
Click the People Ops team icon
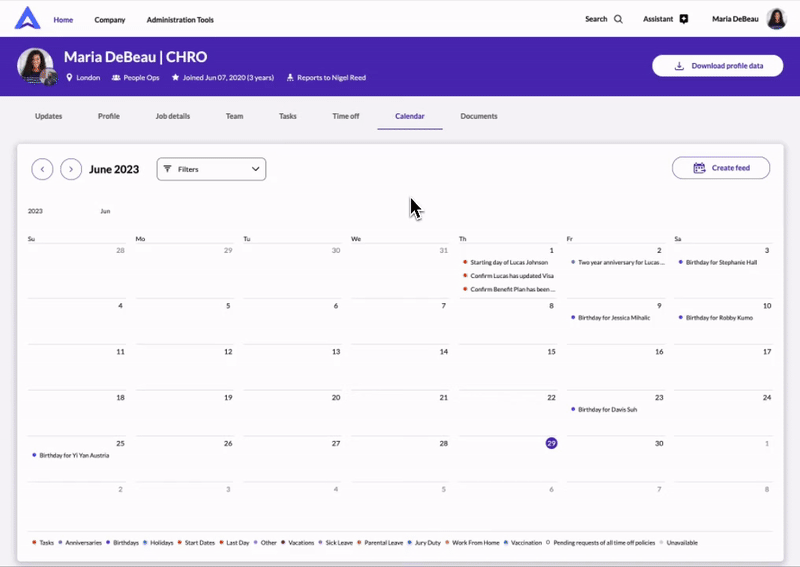tap(116, 78)
